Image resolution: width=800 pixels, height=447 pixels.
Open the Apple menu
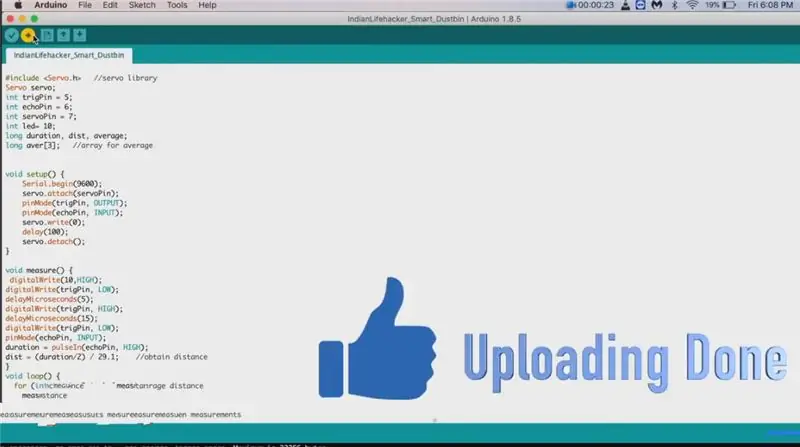(x=18, y=5)
